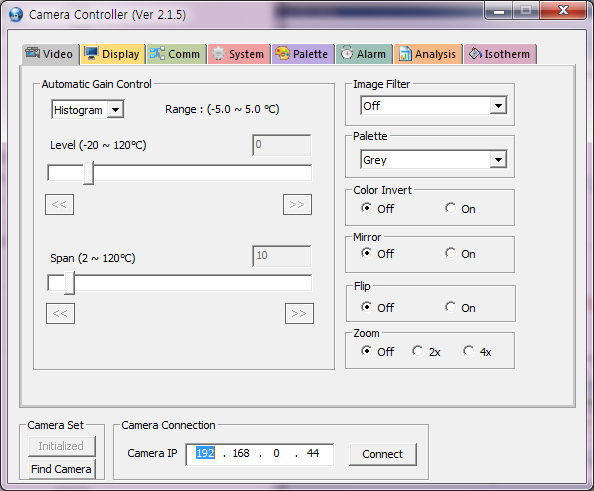The width and height of the screenshot is (594, 491).
Task: Click the Comm tab network icon
Action: [x=157, y=53]
